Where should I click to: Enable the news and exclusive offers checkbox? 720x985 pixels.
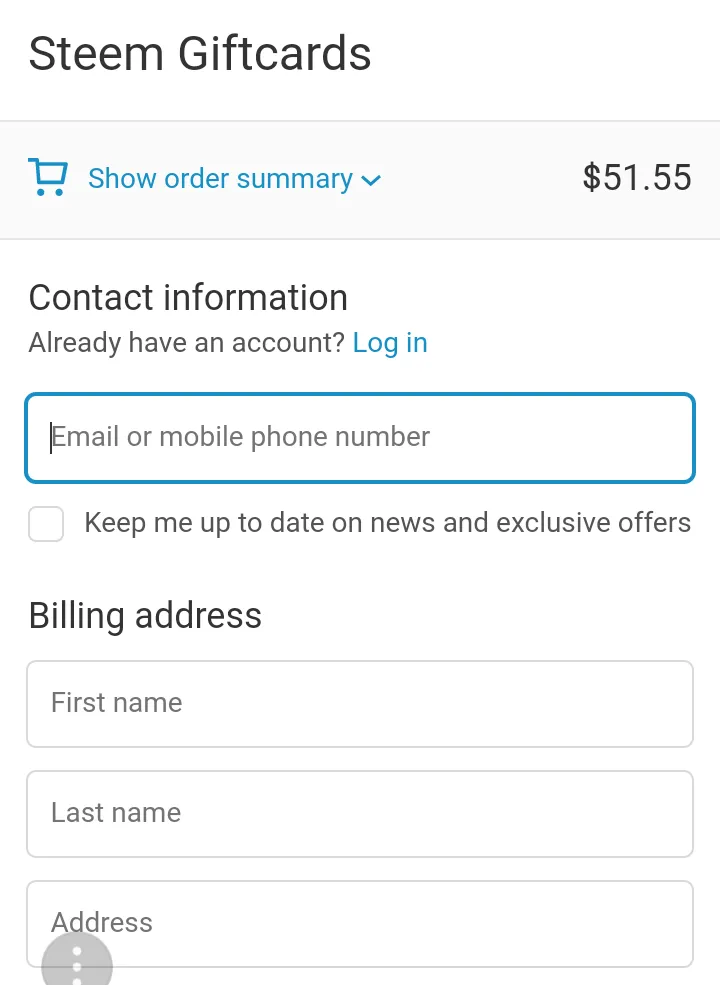tap(46, 523)
